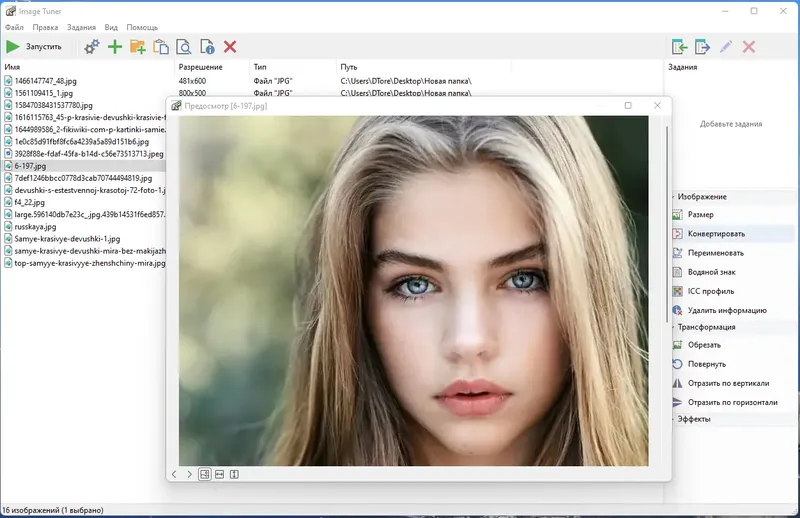The height and width of the screenshot is (518, 800).
Task: Collapse the Изображение section
Action: coord(671,197)
